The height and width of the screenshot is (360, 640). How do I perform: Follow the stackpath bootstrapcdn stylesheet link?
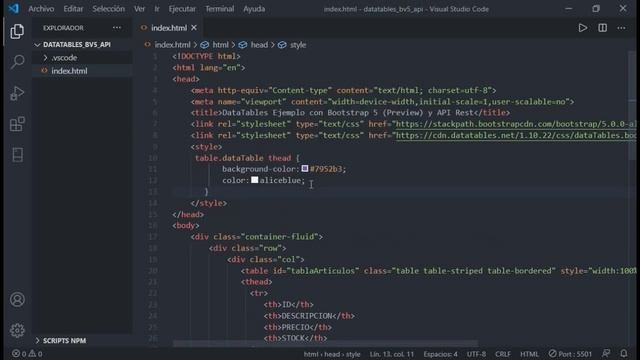tap(516, 124)
